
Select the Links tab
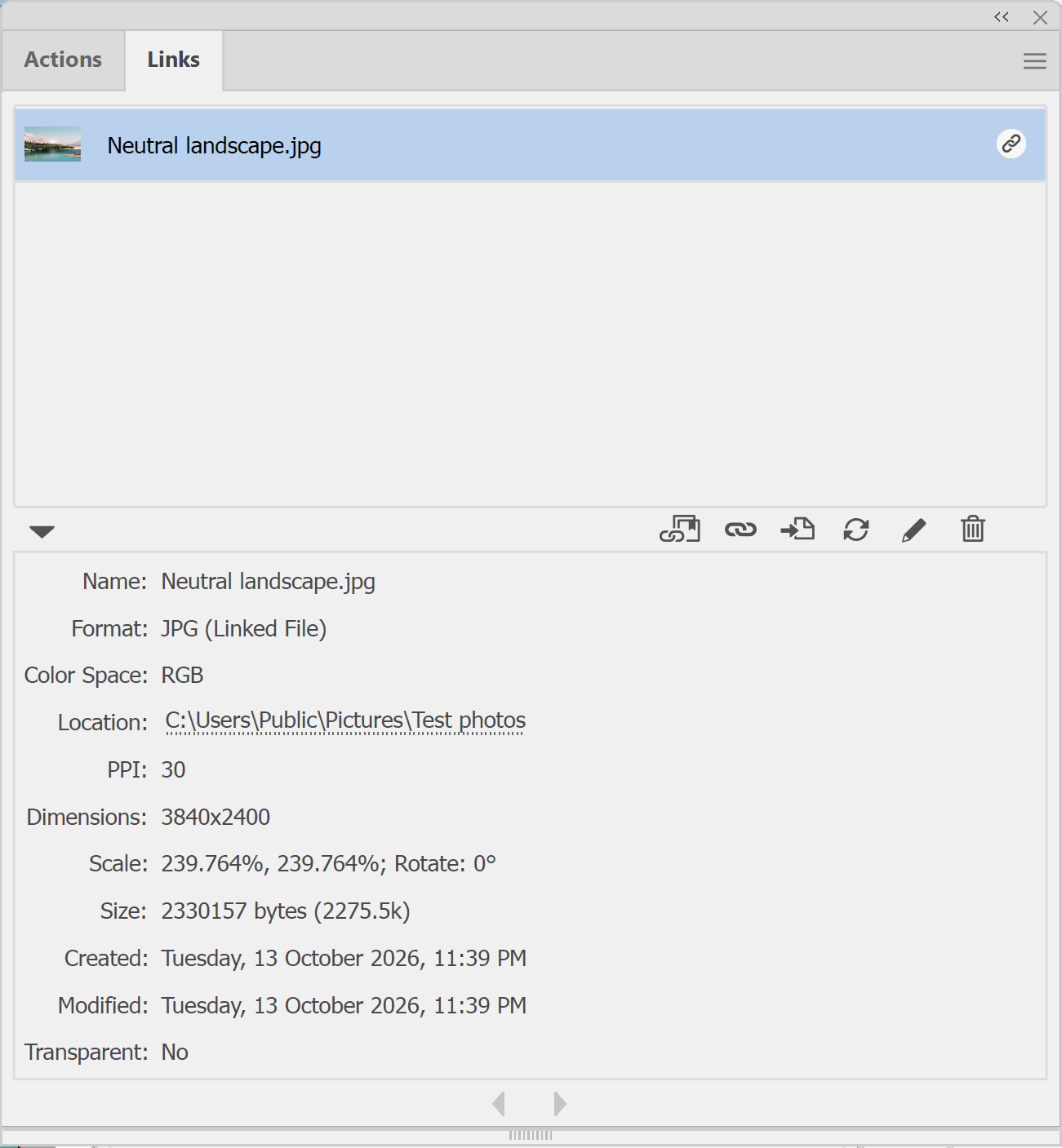tap(174, 60)
